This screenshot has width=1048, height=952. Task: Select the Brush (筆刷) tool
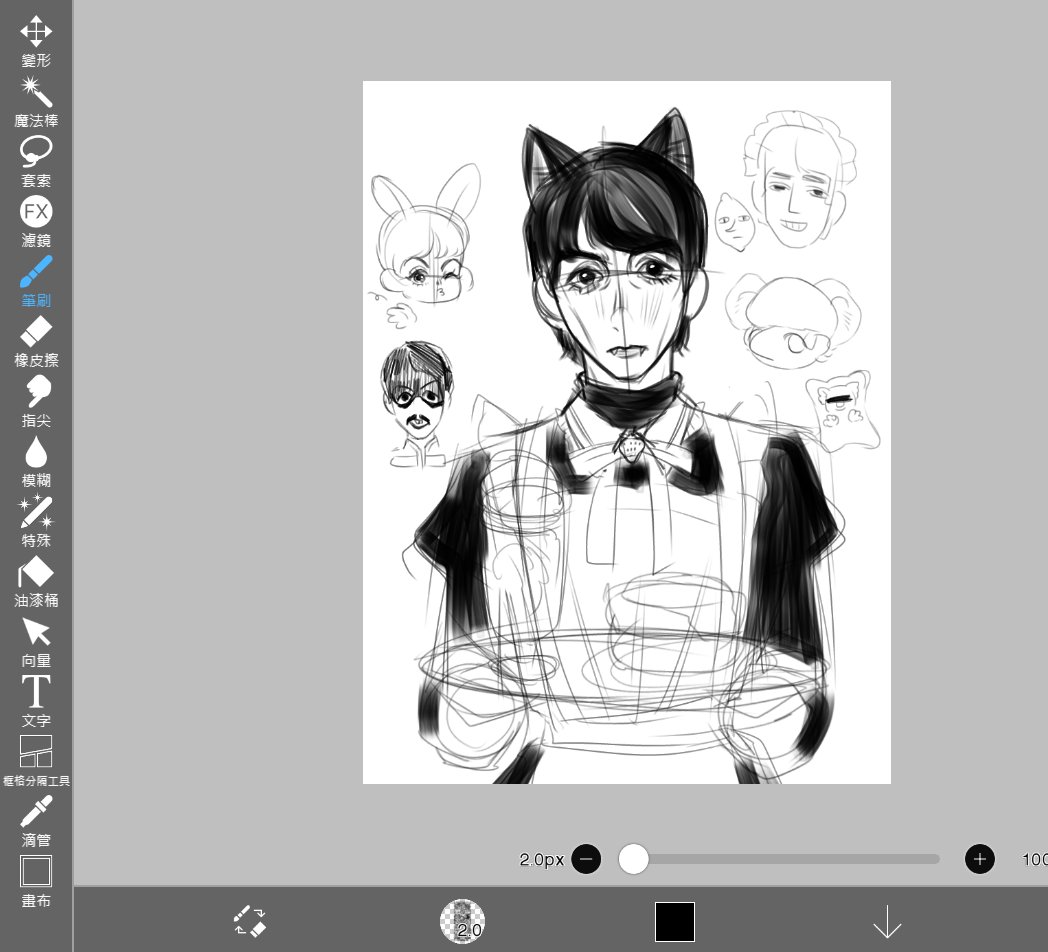click(x=35, y=281)
